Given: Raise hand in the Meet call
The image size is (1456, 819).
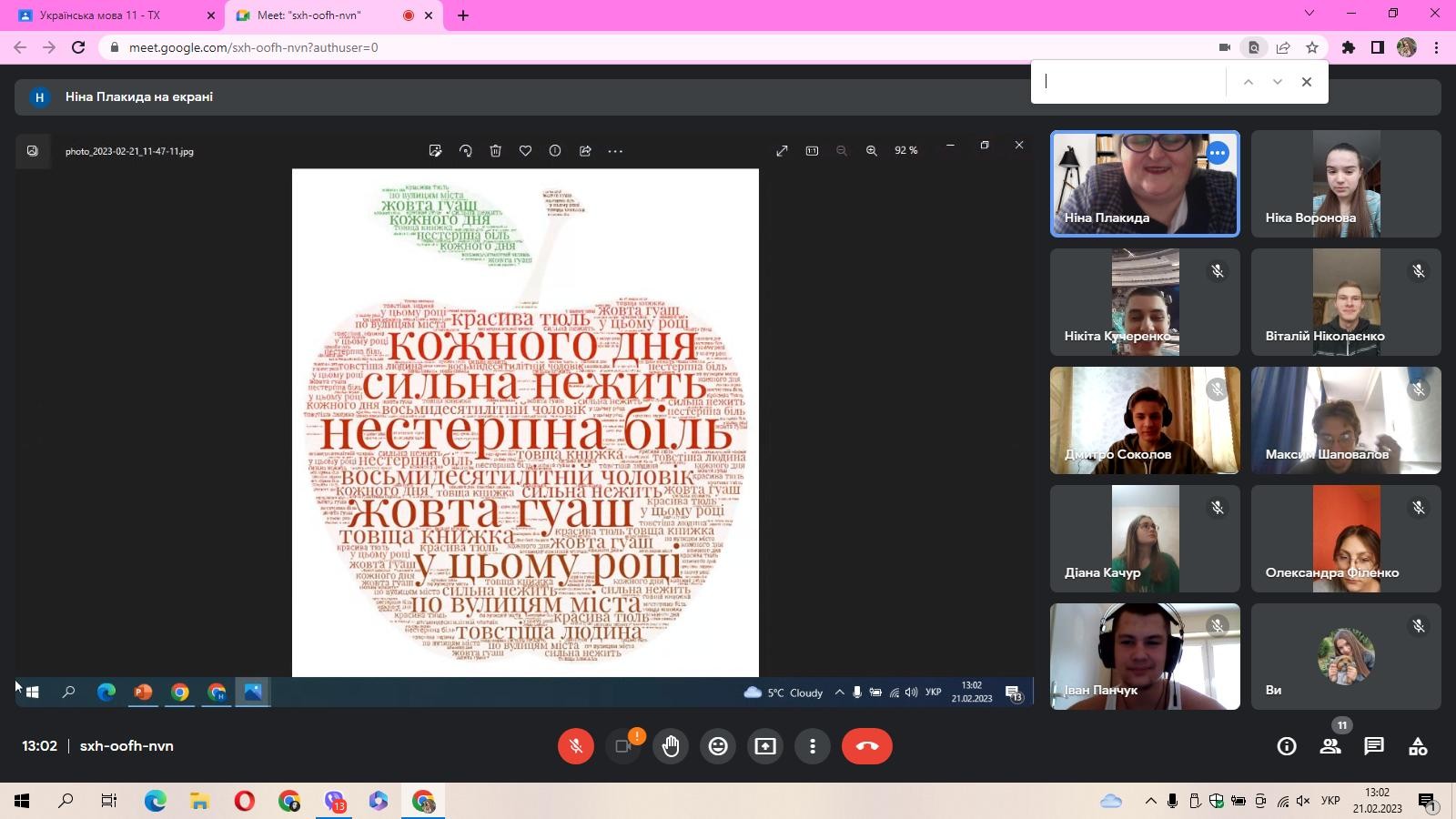Looking at the screenshot, I should coord(671,746).
